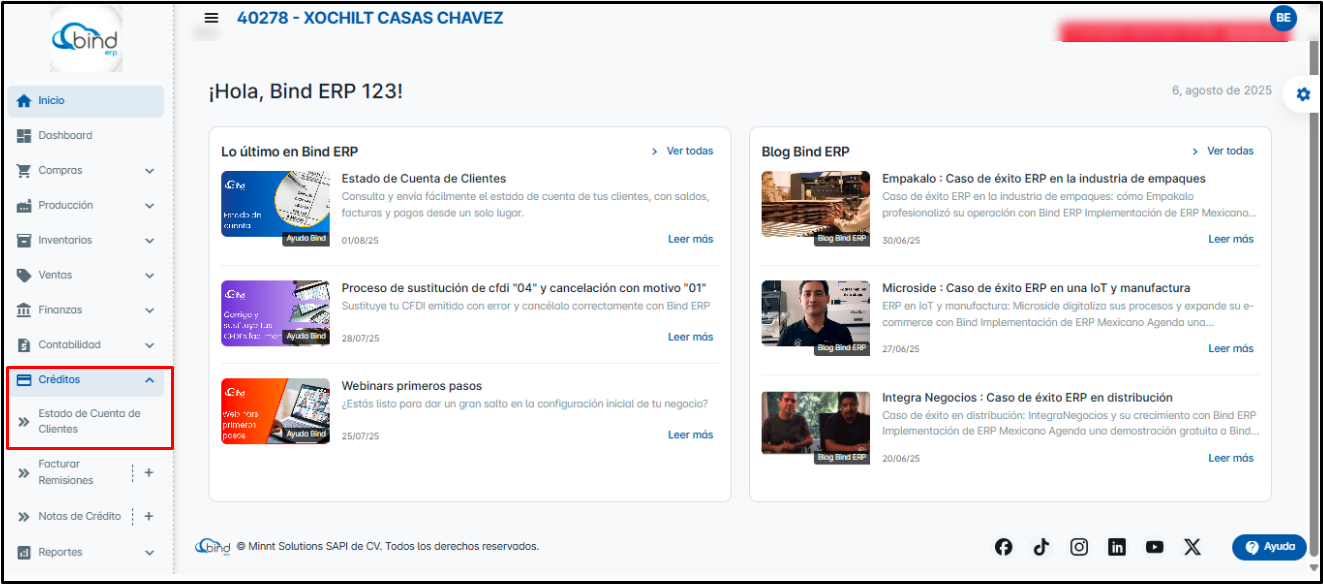Open the settings gear icon
1323x584 pixels.
(1302, 94)
